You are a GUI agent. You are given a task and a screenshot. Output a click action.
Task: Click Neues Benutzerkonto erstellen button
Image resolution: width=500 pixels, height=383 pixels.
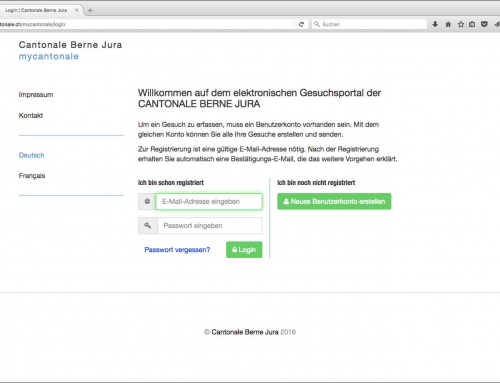334,202
